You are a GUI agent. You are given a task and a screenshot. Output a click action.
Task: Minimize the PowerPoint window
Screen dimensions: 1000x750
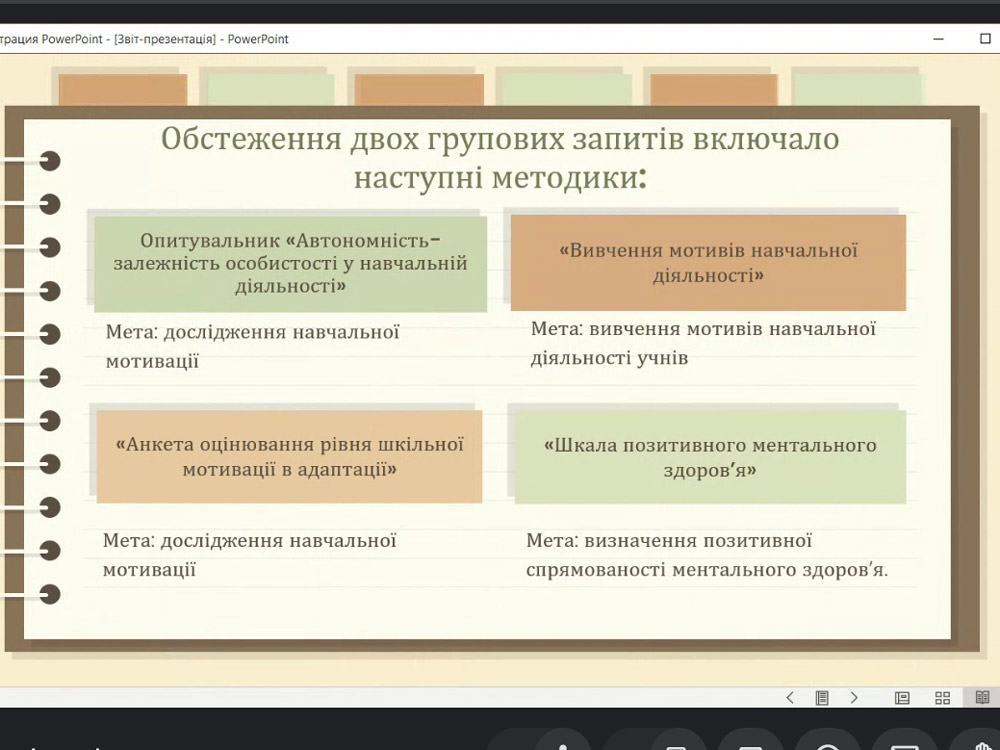pos(938,39)
